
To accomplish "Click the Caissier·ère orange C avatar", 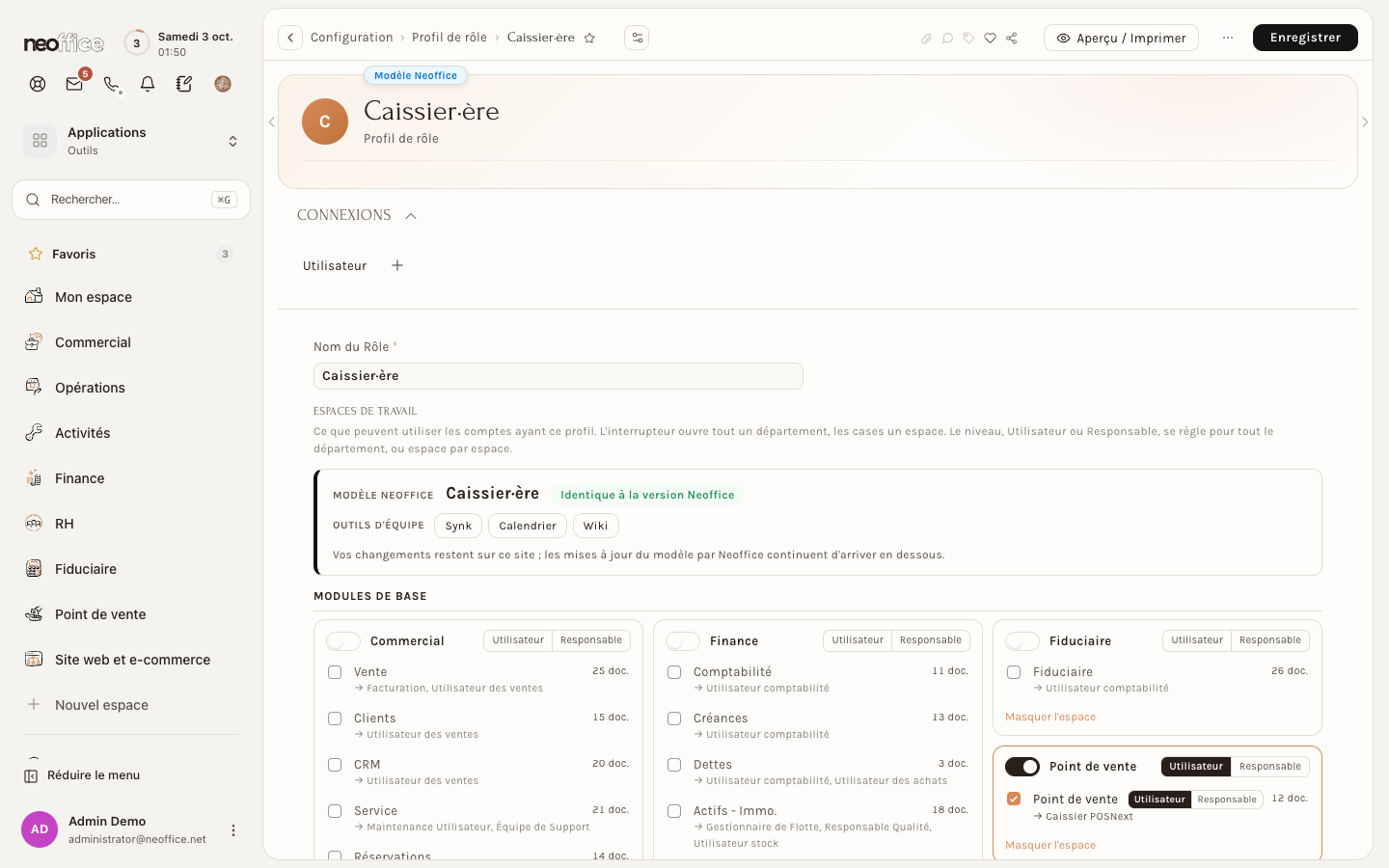I will pos(325,122).
